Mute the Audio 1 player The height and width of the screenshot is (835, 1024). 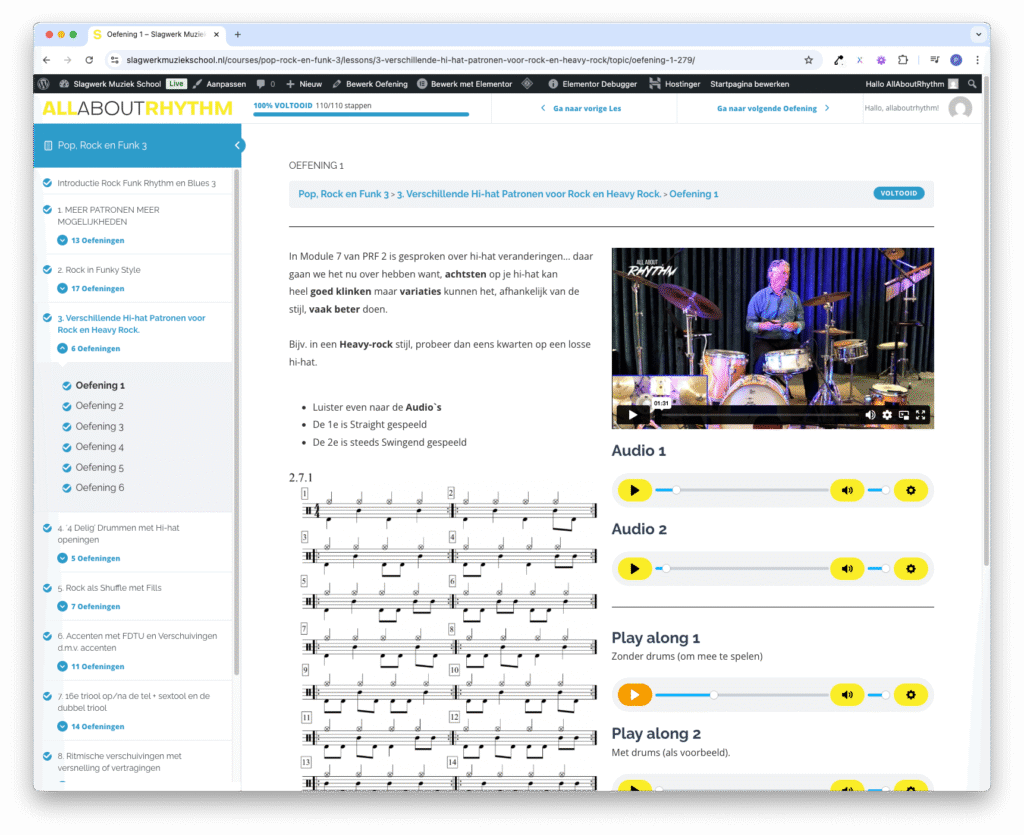tap(847, 490)
